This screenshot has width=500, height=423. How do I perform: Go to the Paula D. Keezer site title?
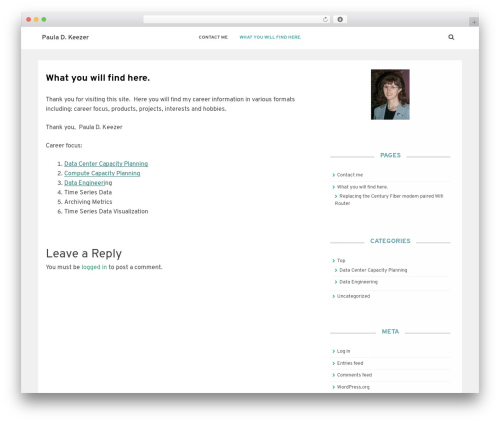click(x=65, y=37)
